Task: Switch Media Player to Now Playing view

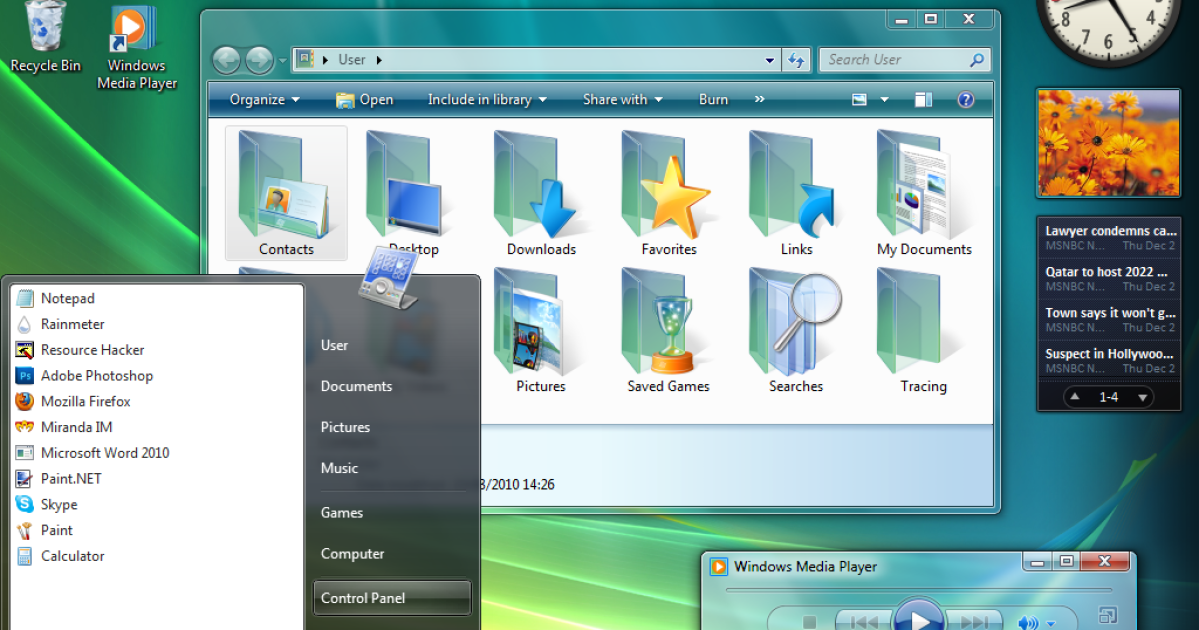Action: tap(1107, 615)
